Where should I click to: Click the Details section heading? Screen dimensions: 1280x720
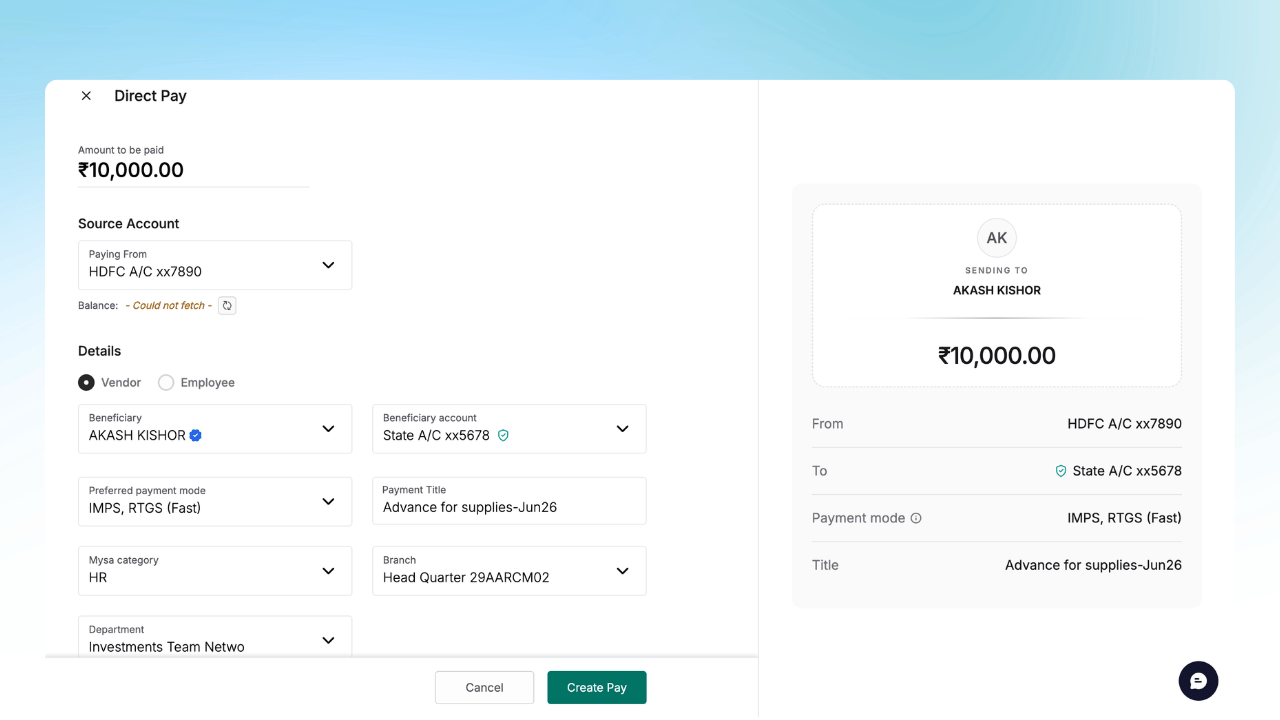pos(100,351)
